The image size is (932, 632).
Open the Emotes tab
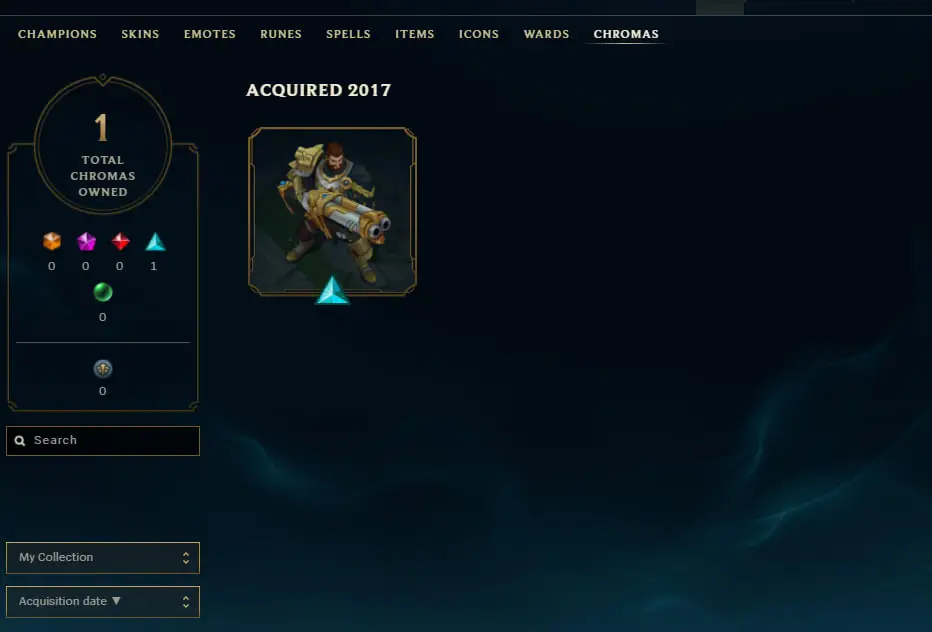210,34
